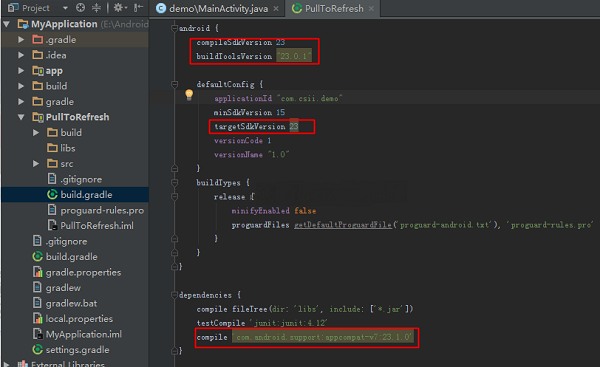Select gradlew.bat file
Viewport: 600px width, 367px height.
(x=72, y=303)
